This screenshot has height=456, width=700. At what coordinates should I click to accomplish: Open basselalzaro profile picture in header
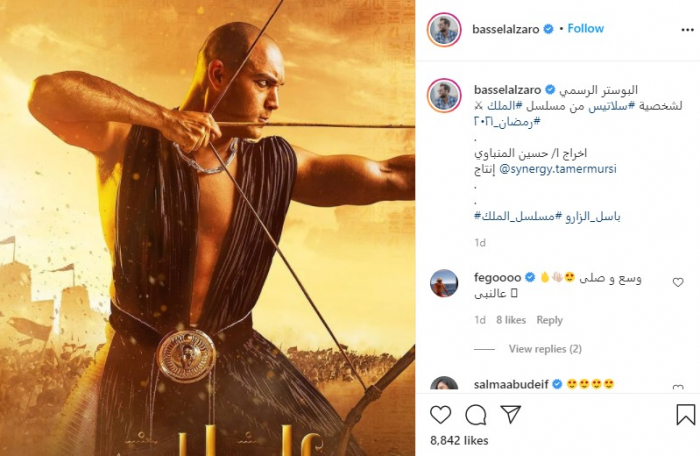(x=444, y=29)
